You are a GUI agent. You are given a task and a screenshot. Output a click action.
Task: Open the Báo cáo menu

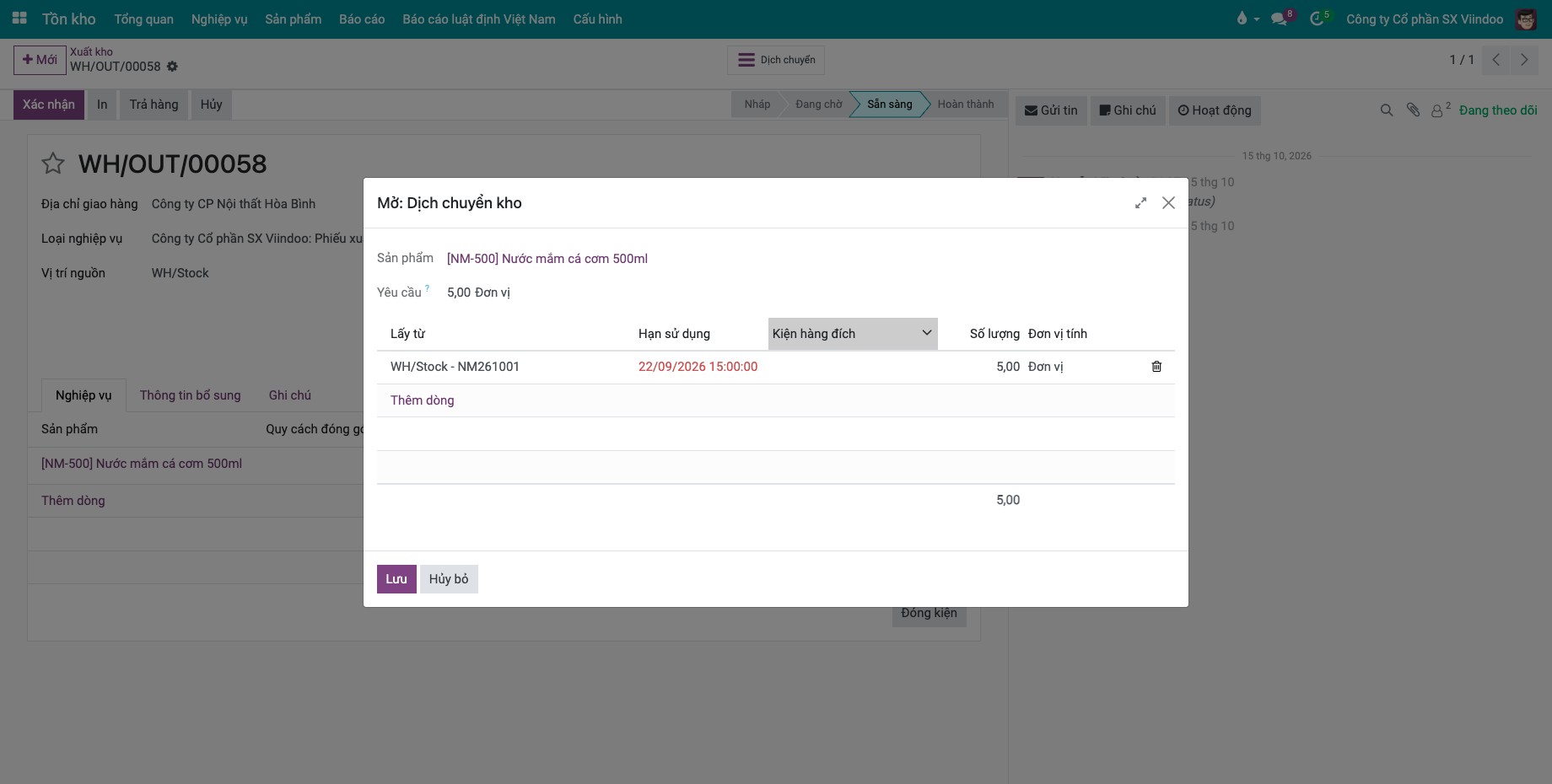(362, 19)
